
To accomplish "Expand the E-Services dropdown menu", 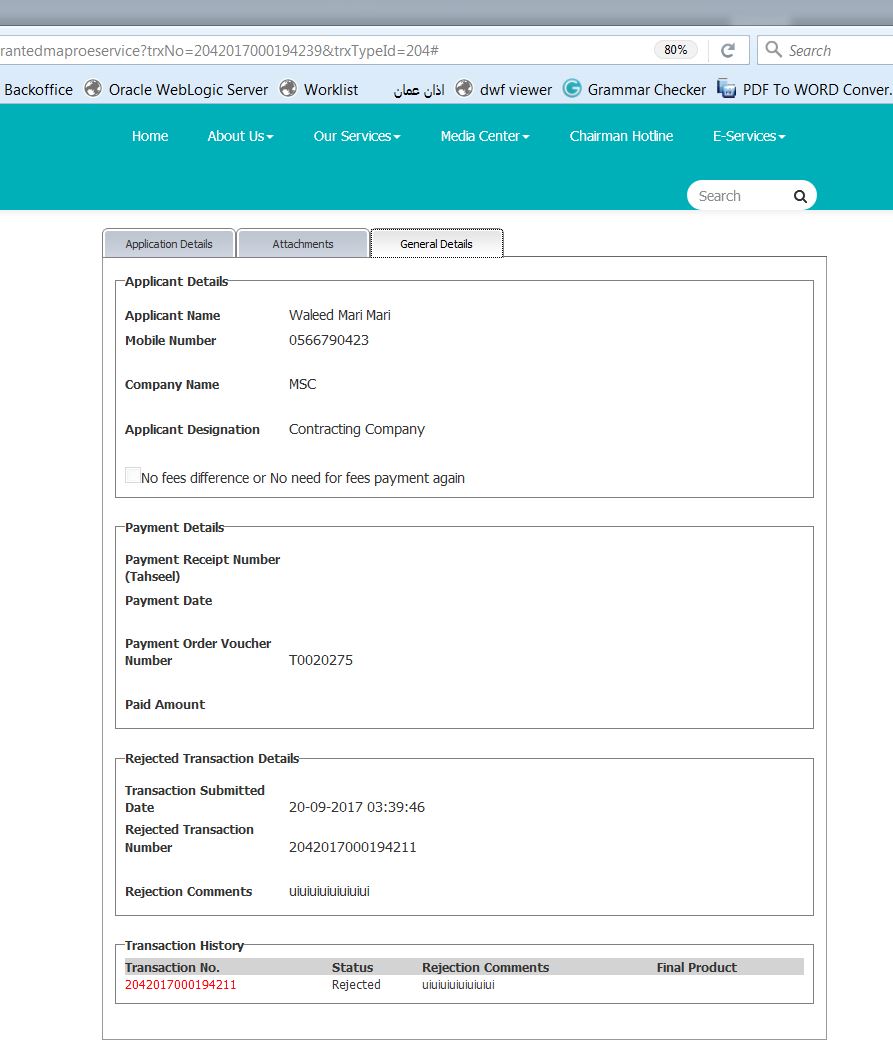I will 749,136.
